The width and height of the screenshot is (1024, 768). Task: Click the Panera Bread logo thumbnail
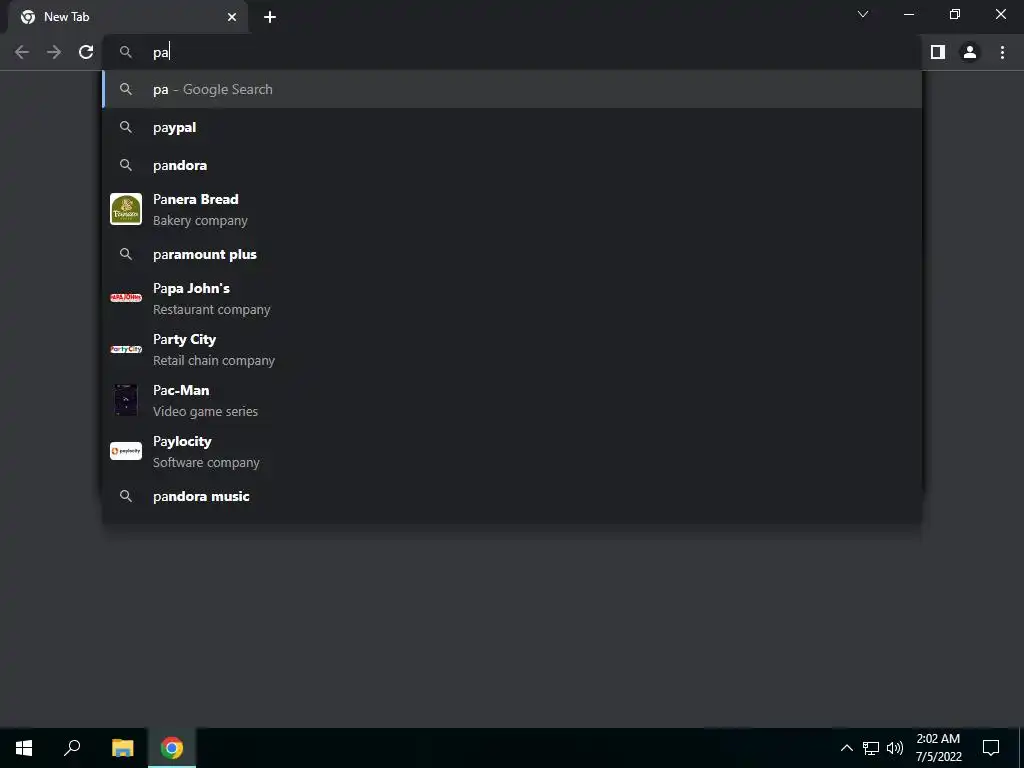(x=126, y=209)
